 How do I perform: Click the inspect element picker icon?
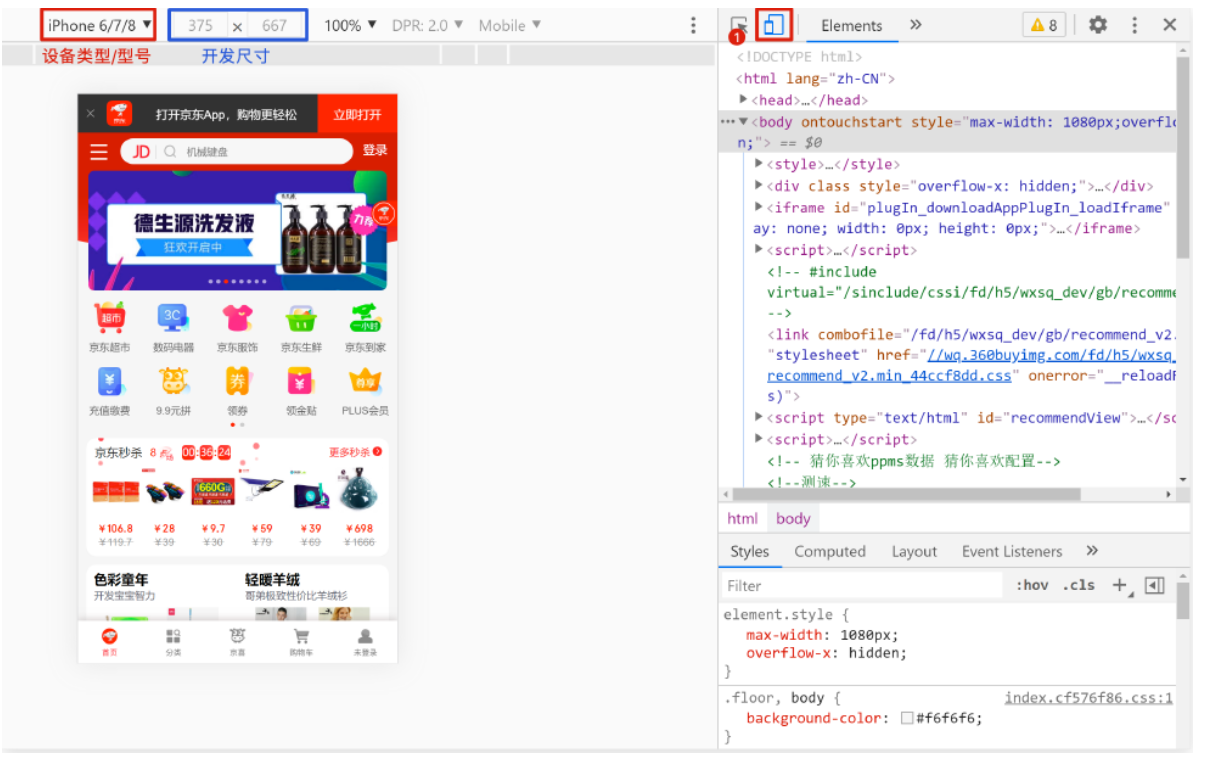click(x=738, y=25)
